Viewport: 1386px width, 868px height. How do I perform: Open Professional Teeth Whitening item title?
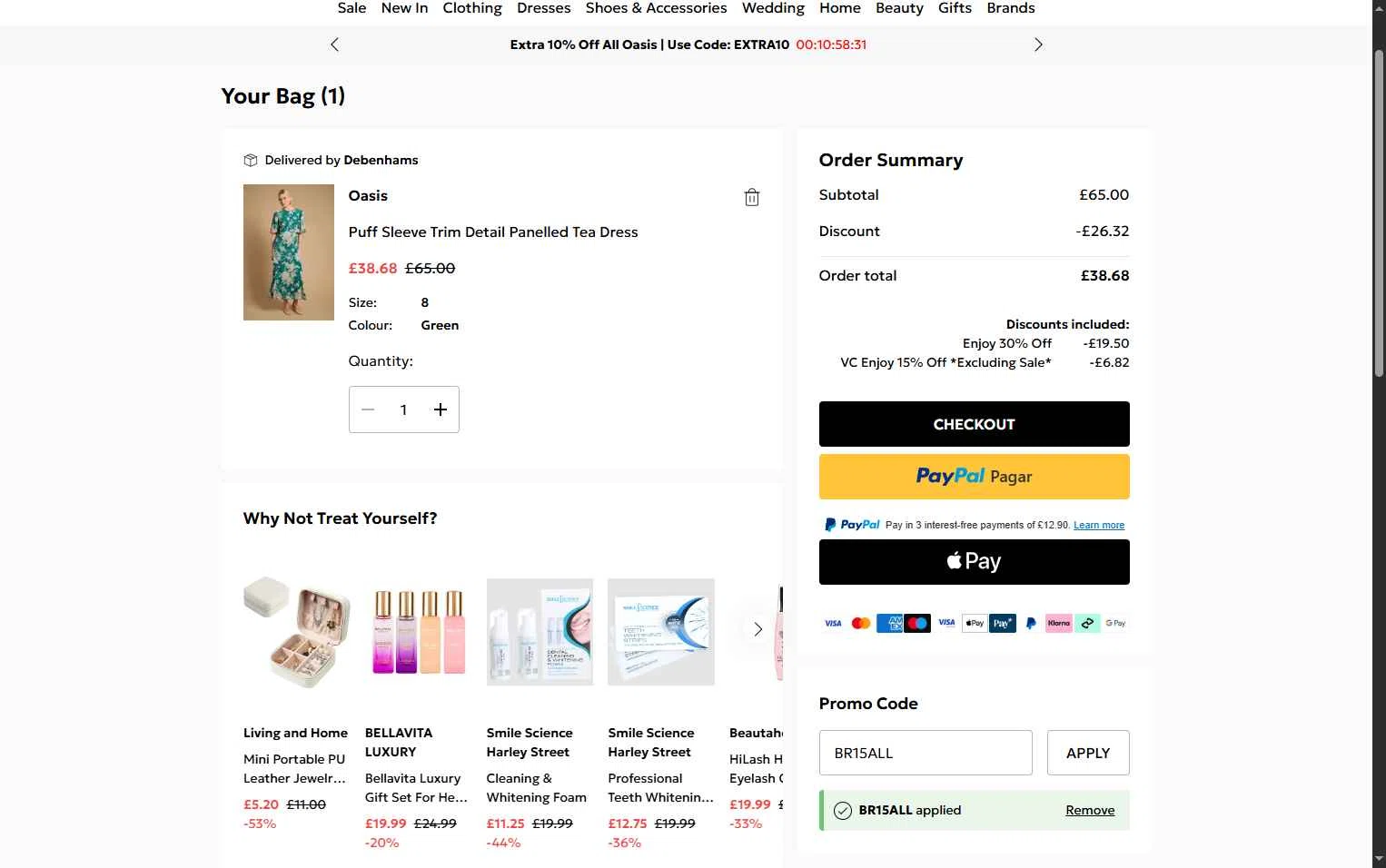[660, 788]
